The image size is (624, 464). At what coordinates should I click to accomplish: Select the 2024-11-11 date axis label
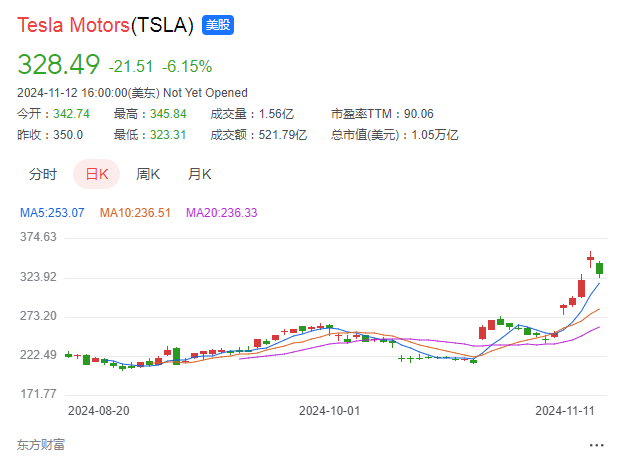tap(565, 410)
